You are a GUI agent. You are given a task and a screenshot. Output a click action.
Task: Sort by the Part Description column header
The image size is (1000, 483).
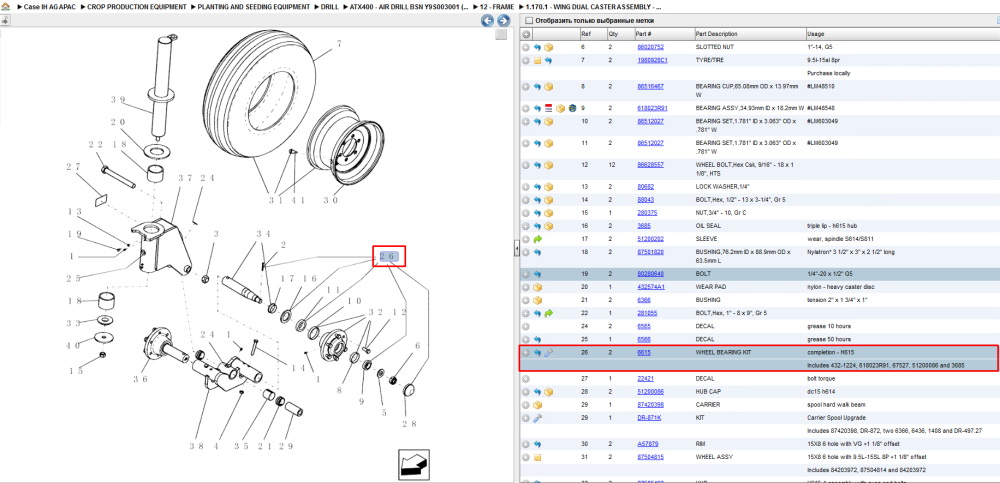tap(749, 34)
